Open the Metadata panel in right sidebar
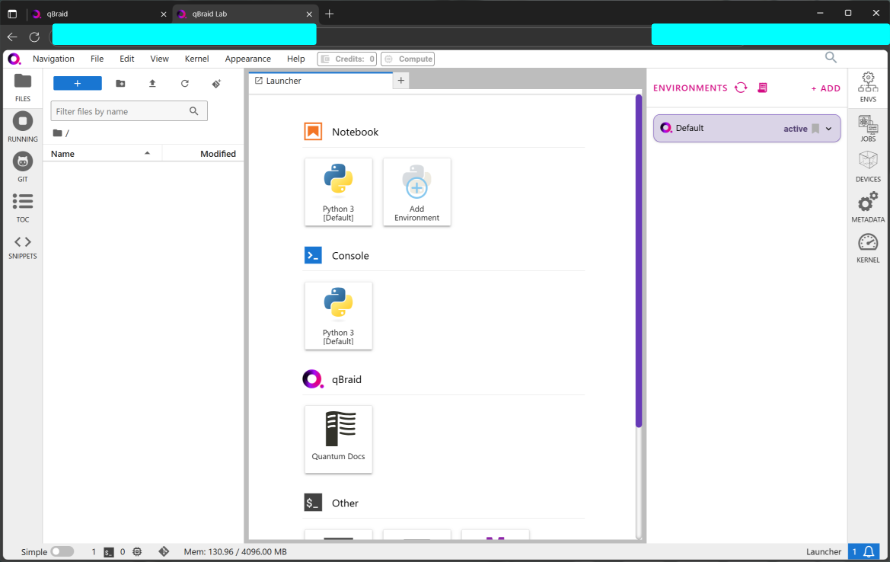The height and width of the screenshot is (562, 890). (868, 207)
